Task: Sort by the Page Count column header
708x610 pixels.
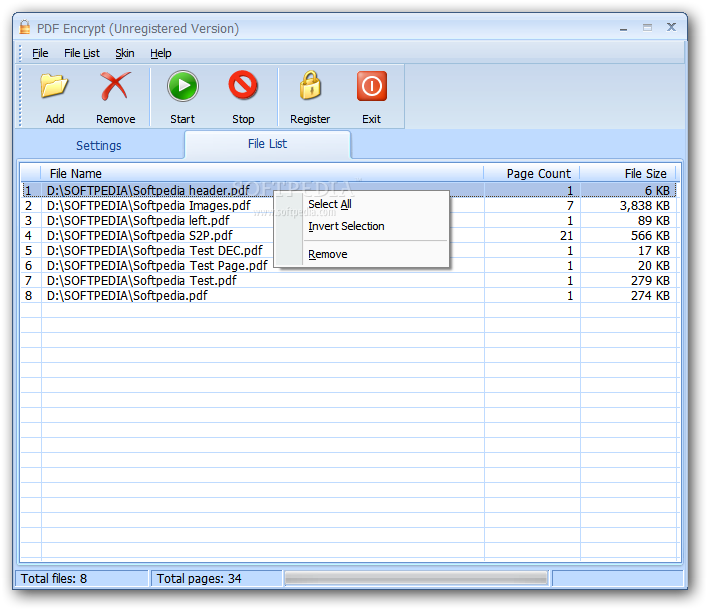Action: pos(532,173)
